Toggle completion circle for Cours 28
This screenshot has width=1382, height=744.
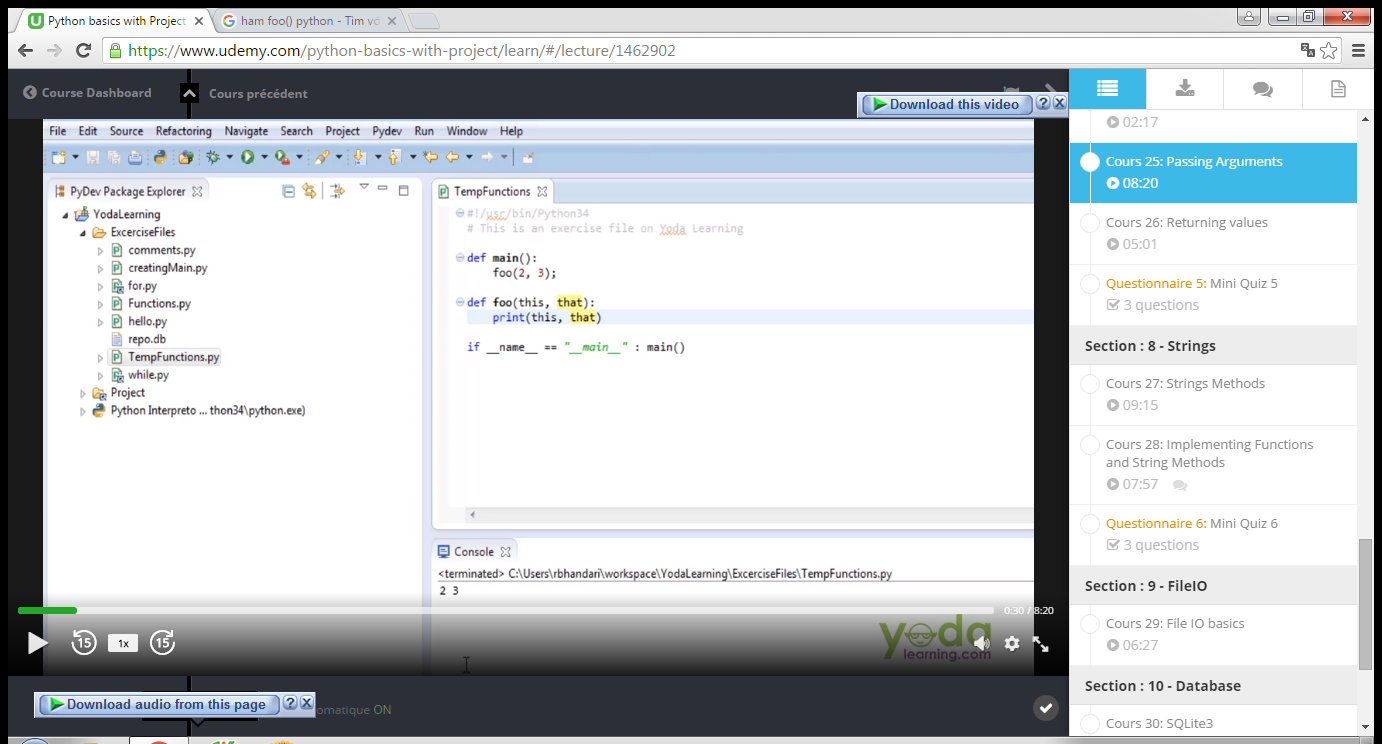[x=1090, y=445]
